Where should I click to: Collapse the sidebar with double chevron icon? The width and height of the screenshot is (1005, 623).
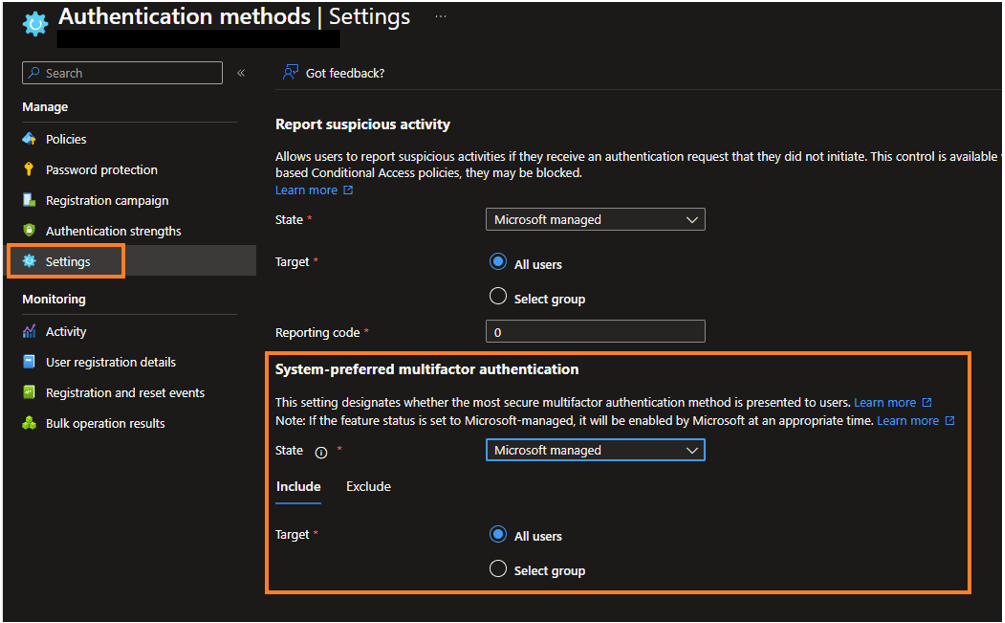pos(241,73)
